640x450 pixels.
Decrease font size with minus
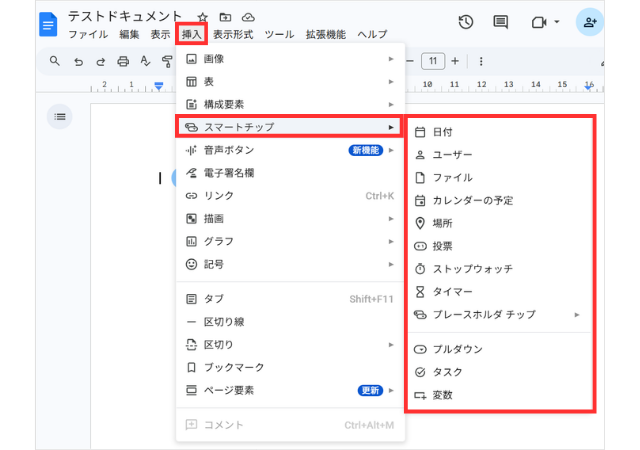point(410,61)
